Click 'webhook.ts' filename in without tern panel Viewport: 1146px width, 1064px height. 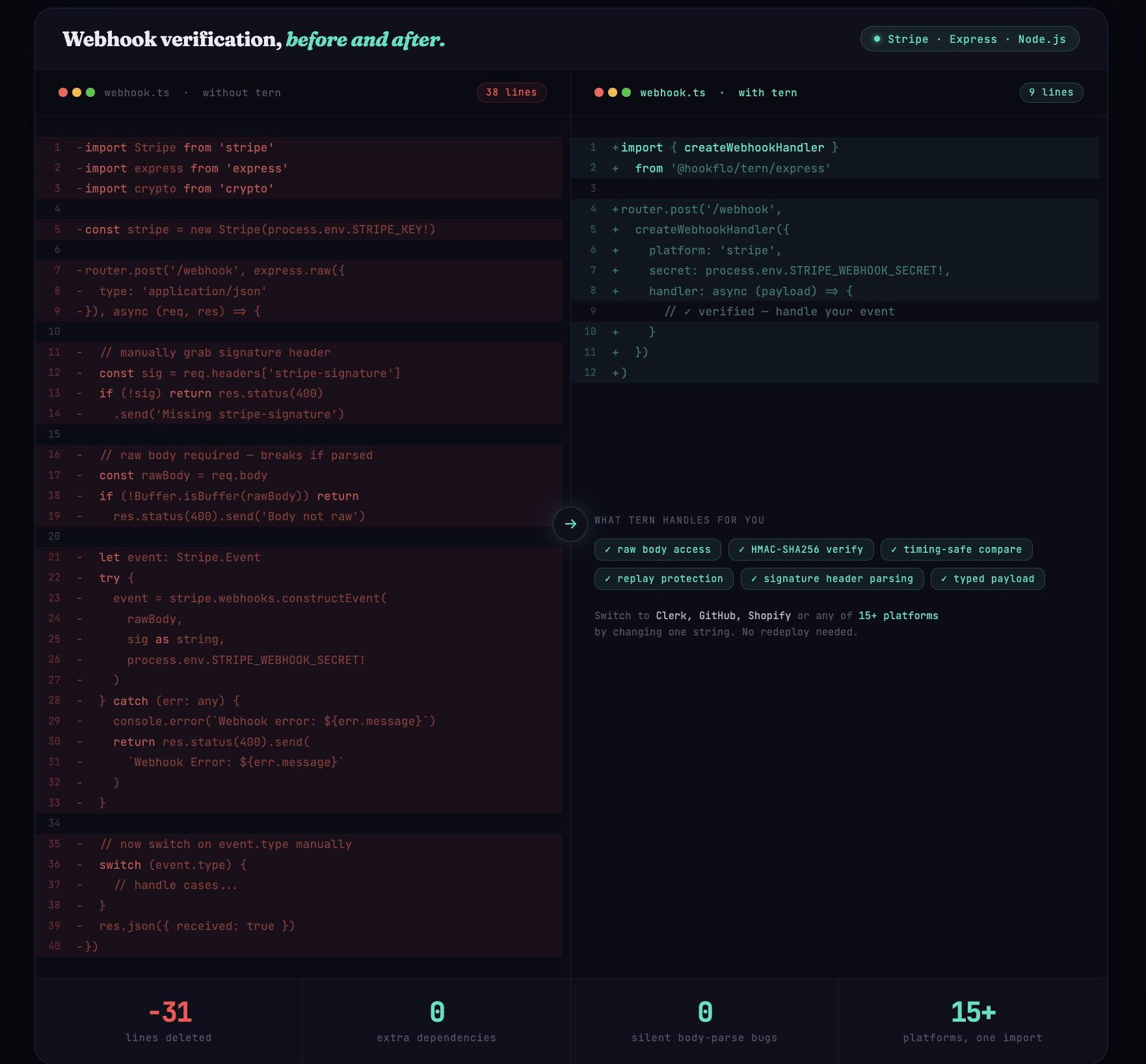coord(137,93)
